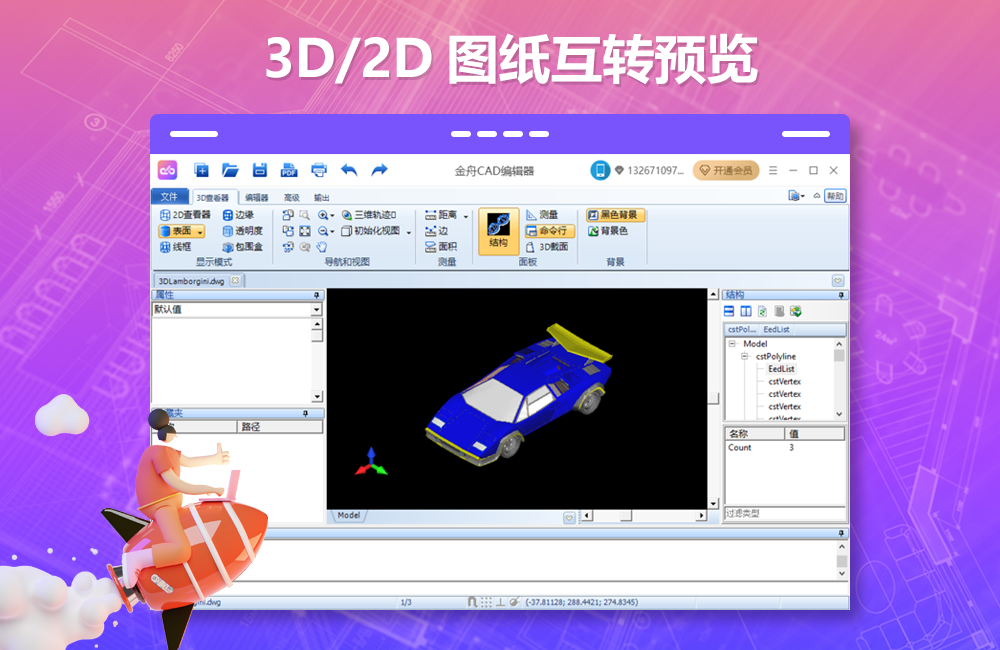1000x650 pixels.
Task: Switch to the 编辑器 ribbon tab
Action: [x=257, y=197]
